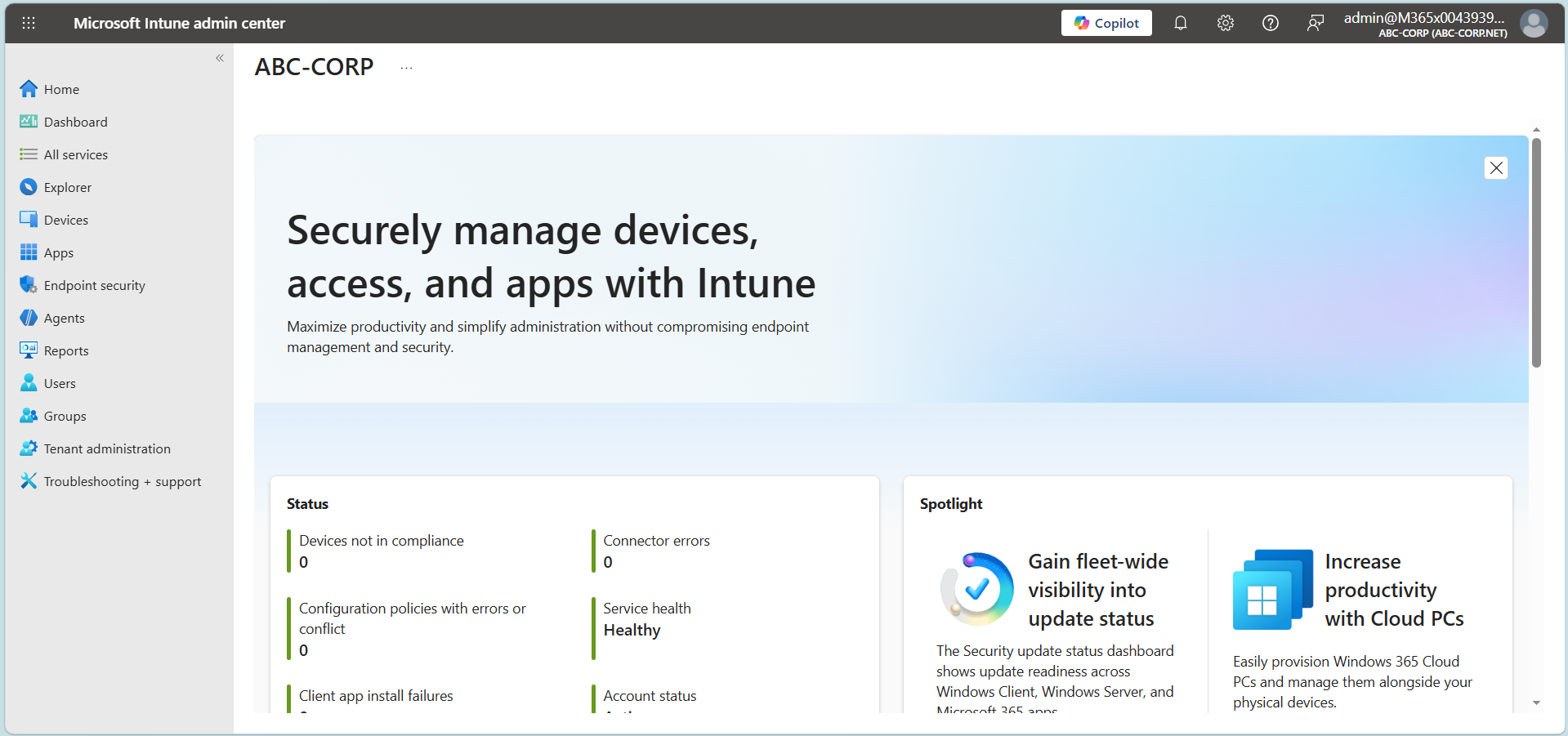1568x736 pixels.
Task: Open Endpoint security label
Action: click(x=95, y=285)
